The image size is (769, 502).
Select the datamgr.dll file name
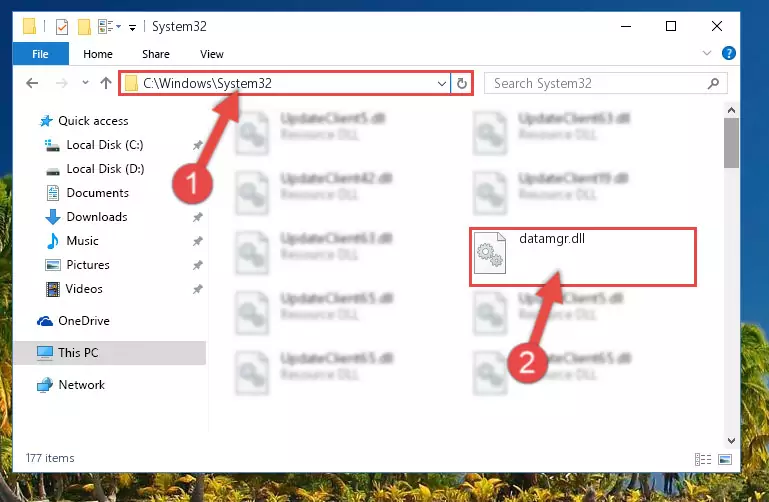[552, 239]
